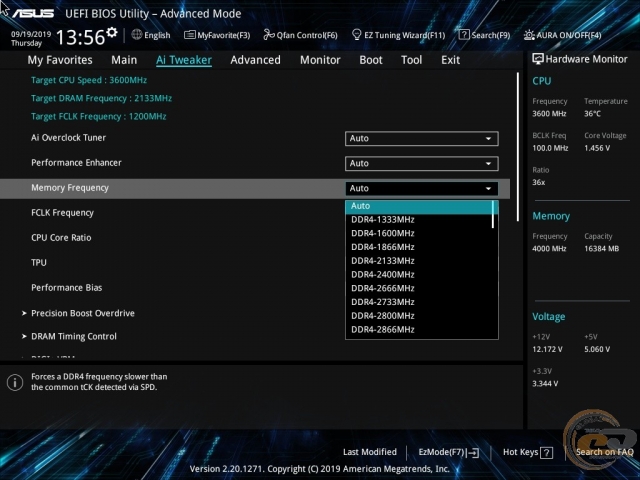Select the TPU setting row
640x480 pixels.
click(39, 262)
